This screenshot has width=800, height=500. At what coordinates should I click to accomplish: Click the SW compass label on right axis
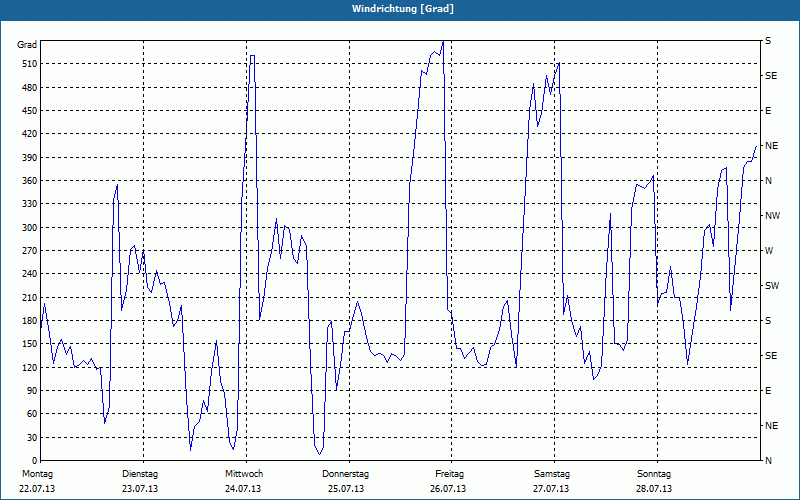[772, 286]
